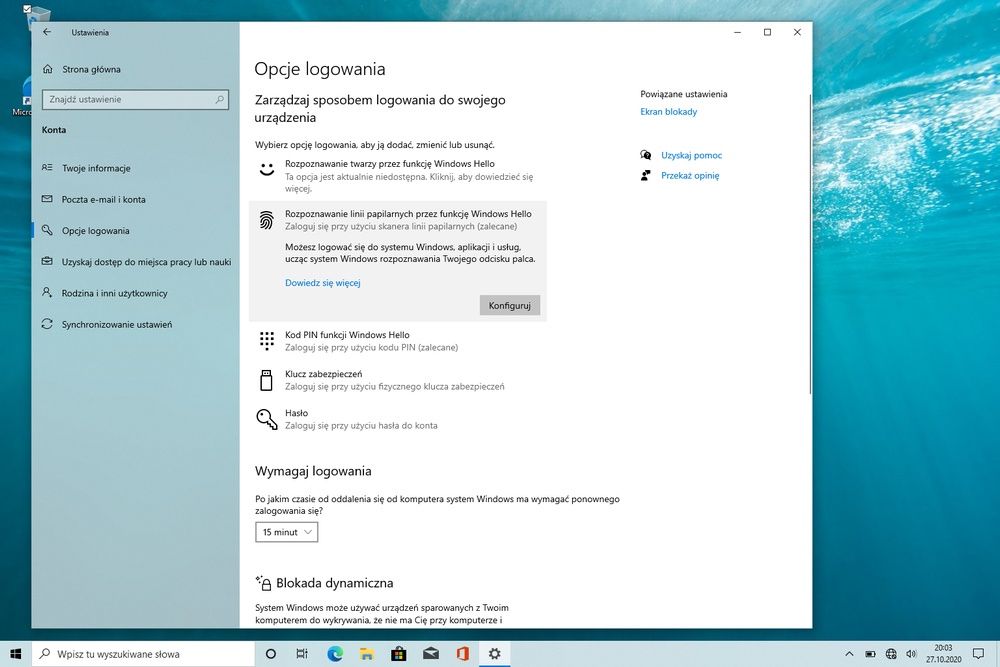Launch Microsoft Edge from taskbar
The width and height of the screenshot is (1000, 667).
[x=335, y=654]
